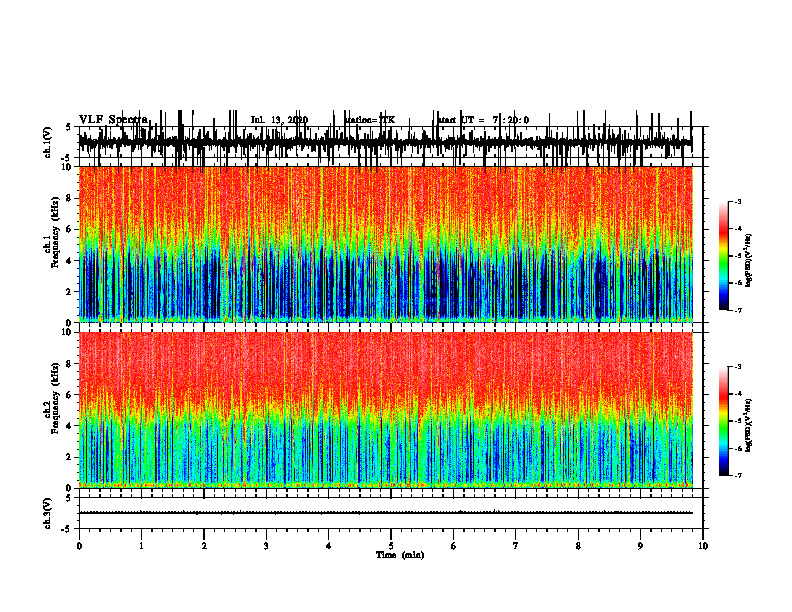Click the '-5' tick on ch.3(V) axis
The height and width of the screenshot is (612, 792).
tap(67, 529)
